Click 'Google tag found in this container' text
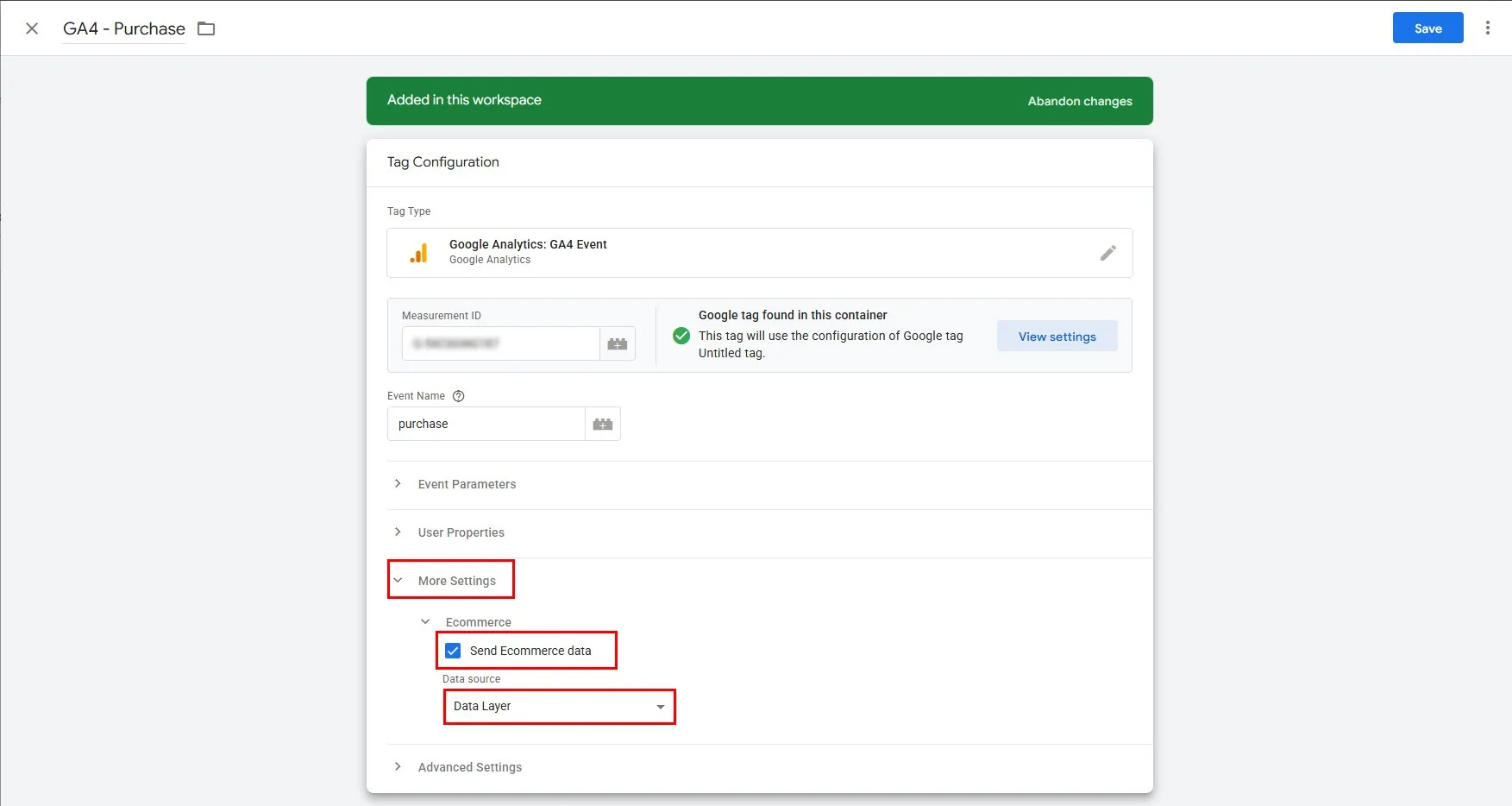Viewport: 1512px width, 806px height. 793,315
